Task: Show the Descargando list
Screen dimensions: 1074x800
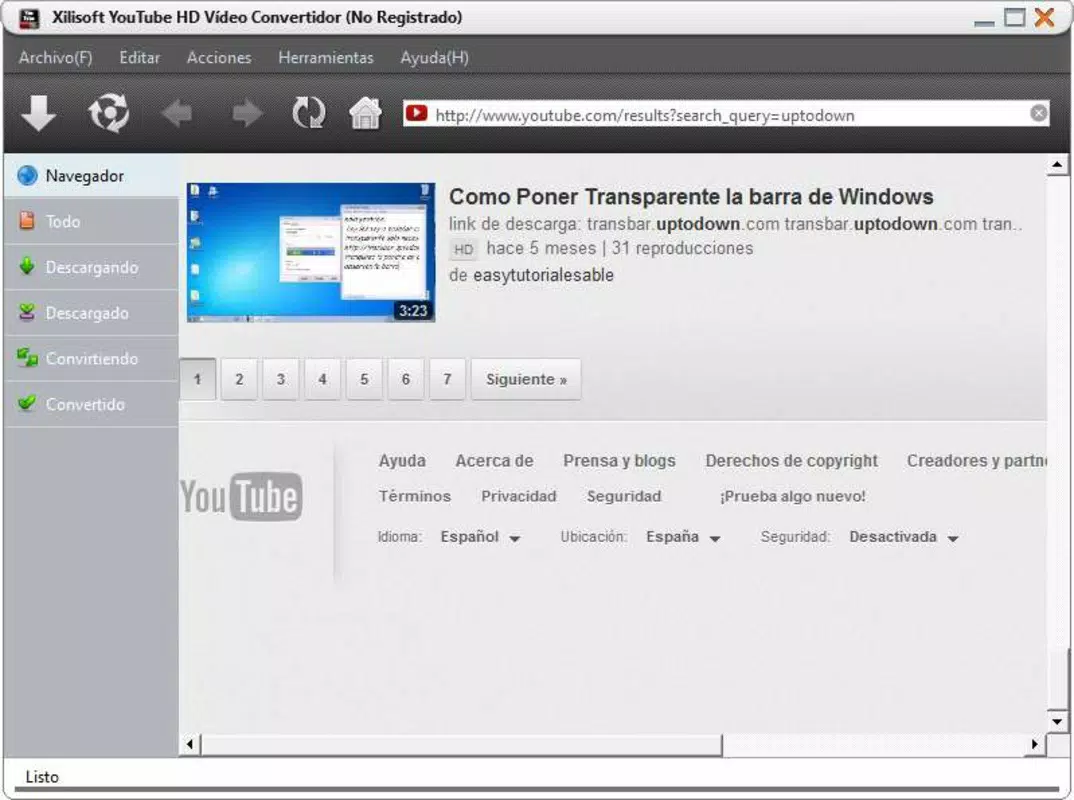Action: (x=90, y=267)
